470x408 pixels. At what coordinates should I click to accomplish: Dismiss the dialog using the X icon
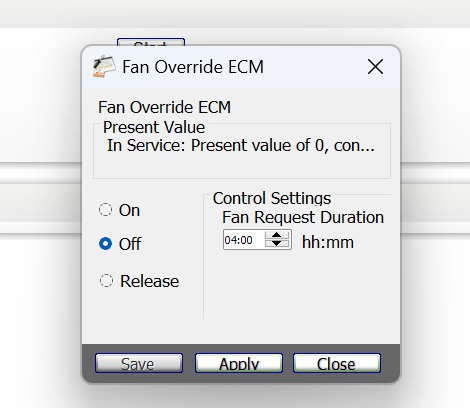click(375, 67)
